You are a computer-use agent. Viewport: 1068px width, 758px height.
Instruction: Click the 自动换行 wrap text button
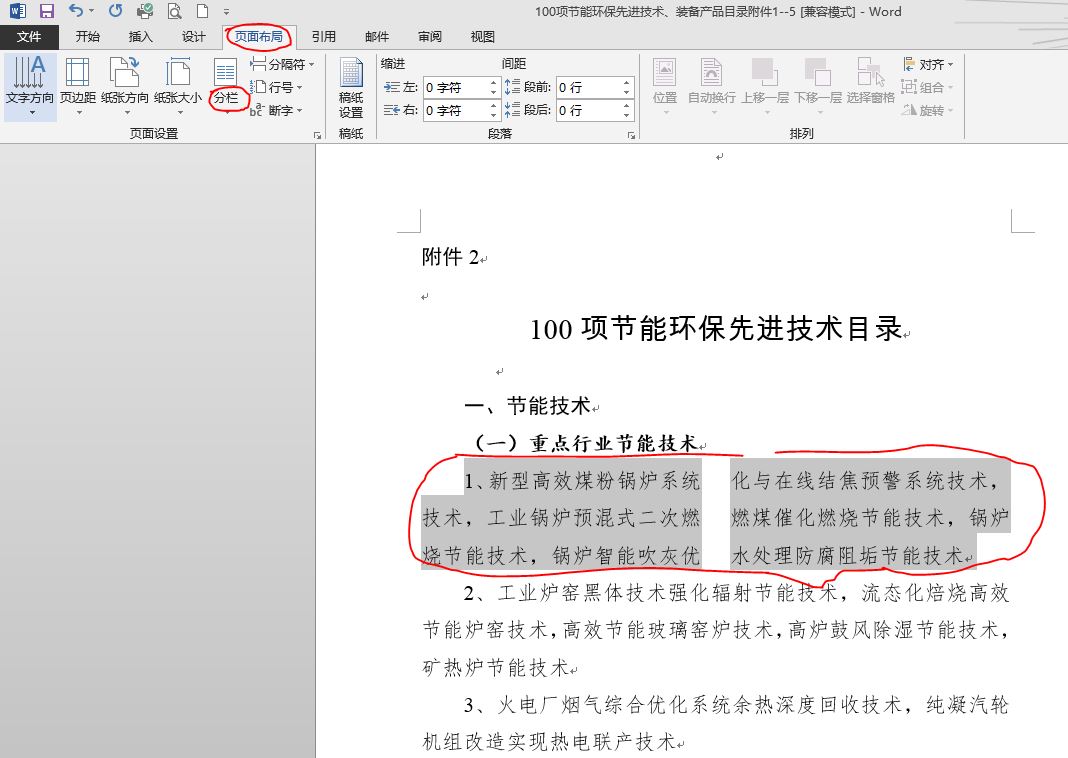click(712, 86)
